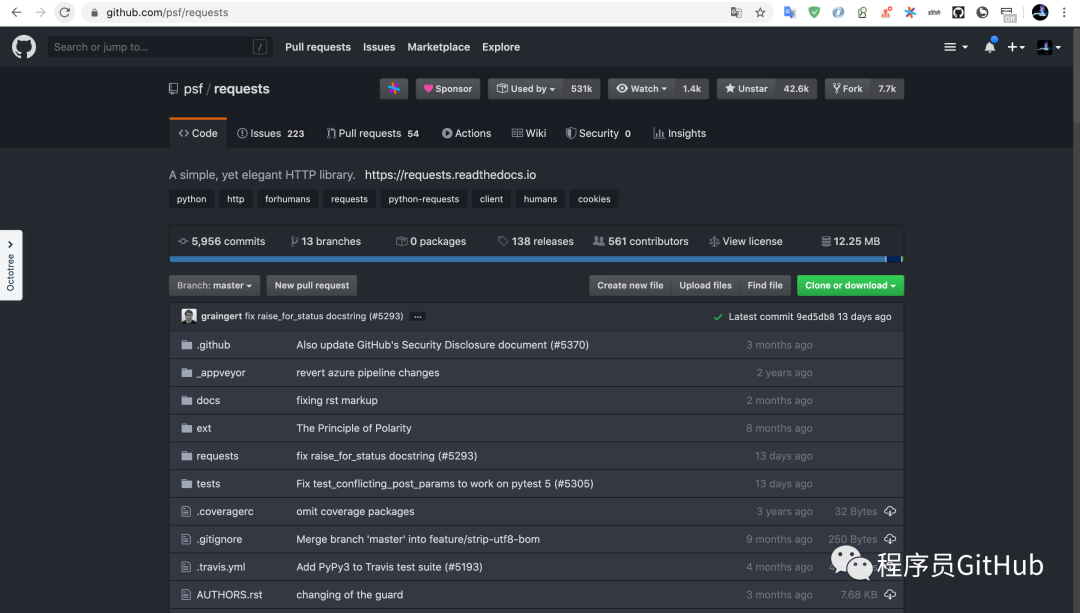Open the Clone or download dropdown
Screen dimensions: 1080x613
[x=850, y=285]
